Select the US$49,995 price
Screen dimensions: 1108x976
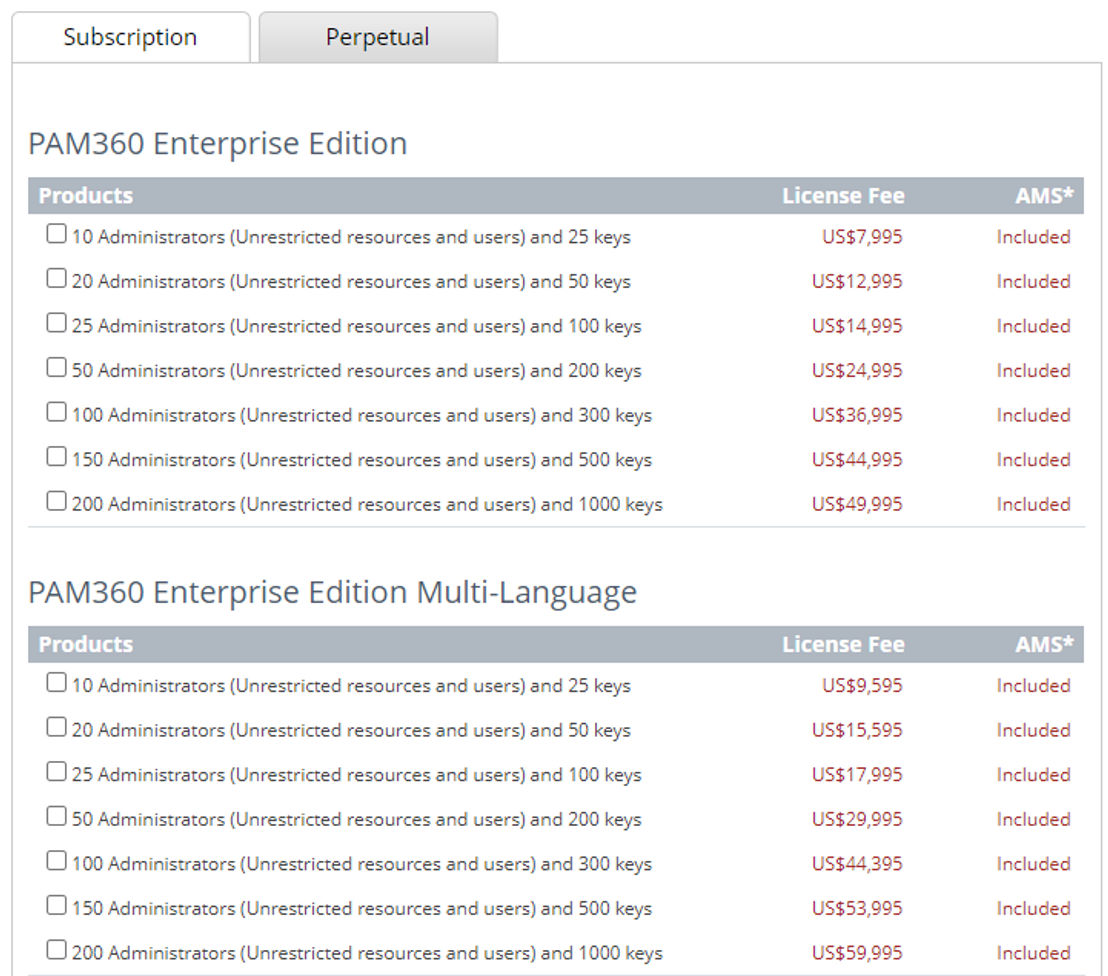(x=857, y=504)
